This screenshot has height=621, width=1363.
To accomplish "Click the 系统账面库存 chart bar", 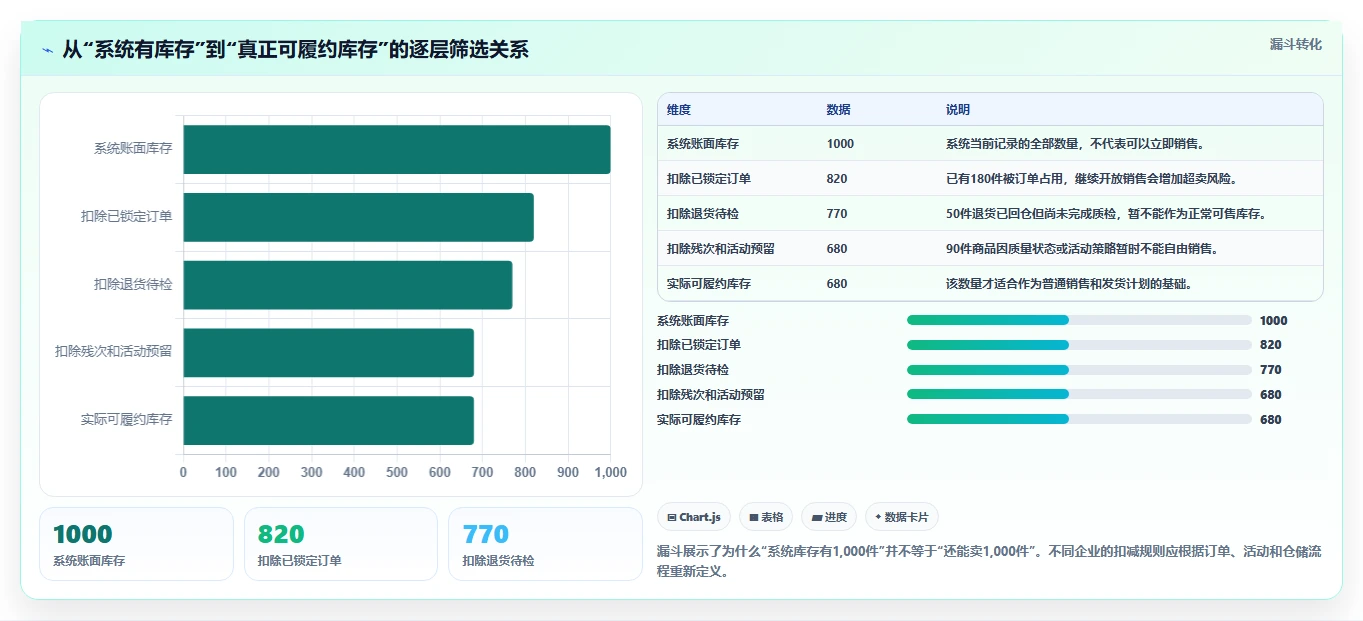I will pyautogui.click(x=396, y=149).
